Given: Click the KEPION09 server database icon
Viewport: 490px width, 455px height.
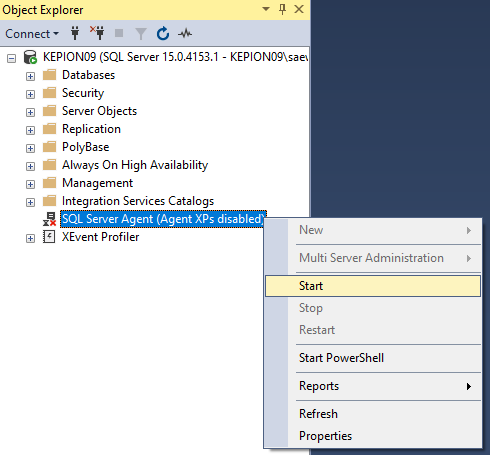Looking at the screenshot, I should [30, 57].
